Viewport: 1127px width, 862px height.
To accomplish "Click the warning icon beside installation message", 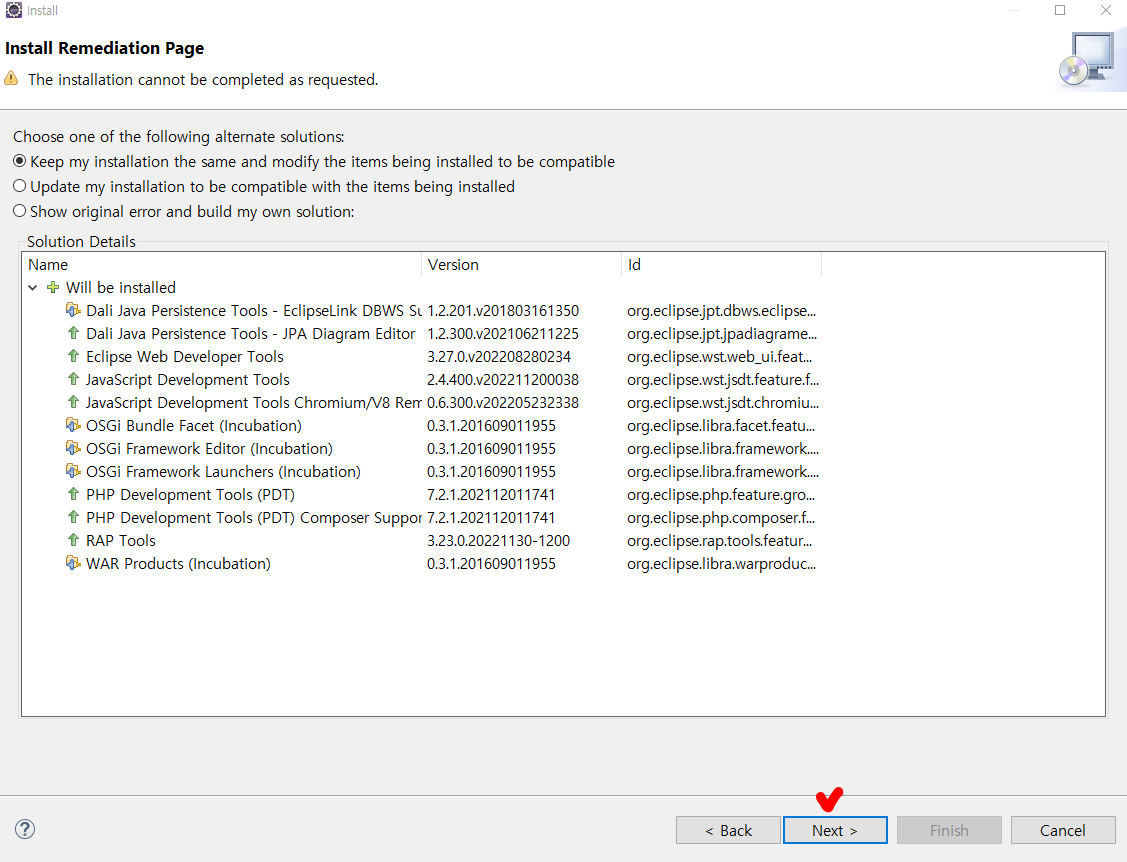I will (x=11, y=78).
